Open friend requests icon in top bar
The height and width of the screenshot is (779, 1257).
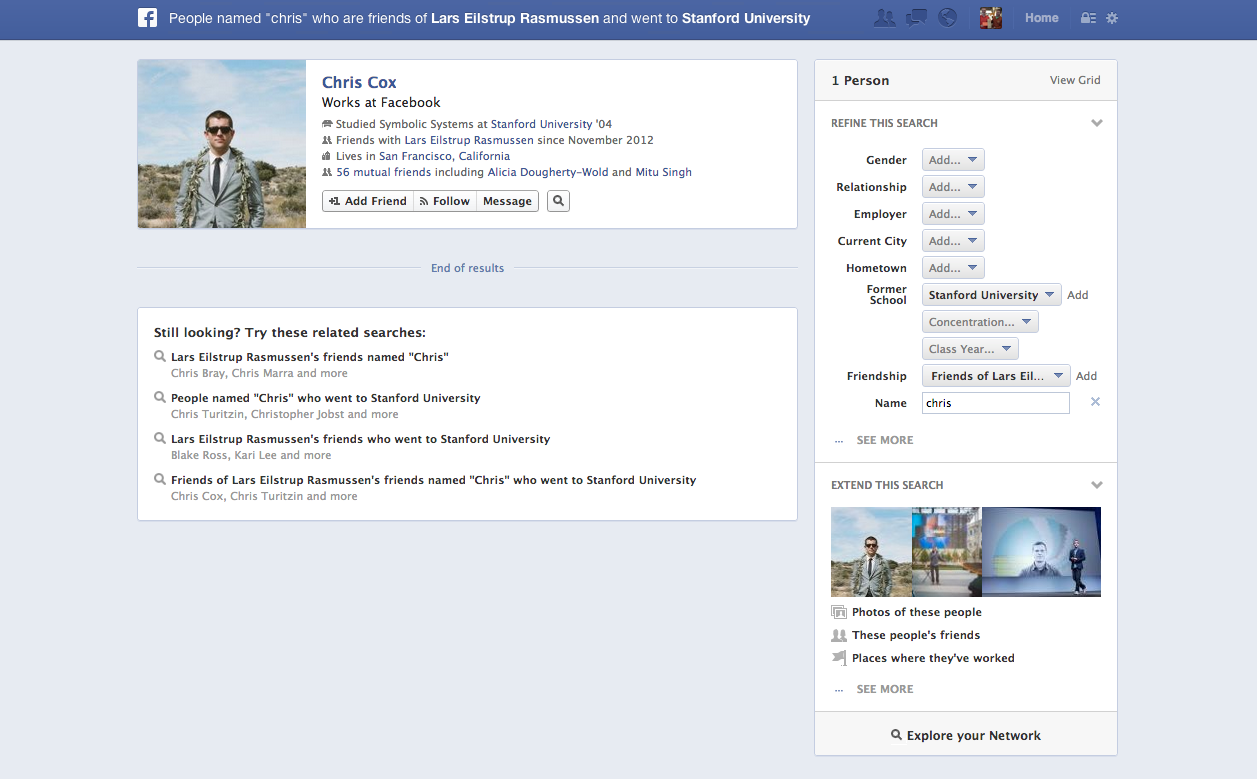pos(884,18)
